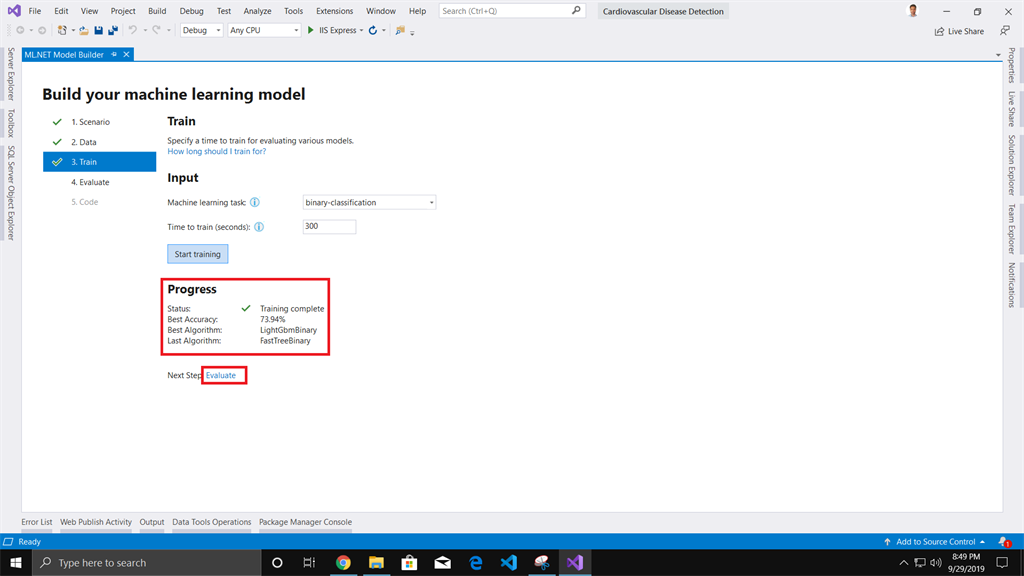Click the Visual Studio logo icon
This screenshot has height=576, width=1024.
[14, 11]
